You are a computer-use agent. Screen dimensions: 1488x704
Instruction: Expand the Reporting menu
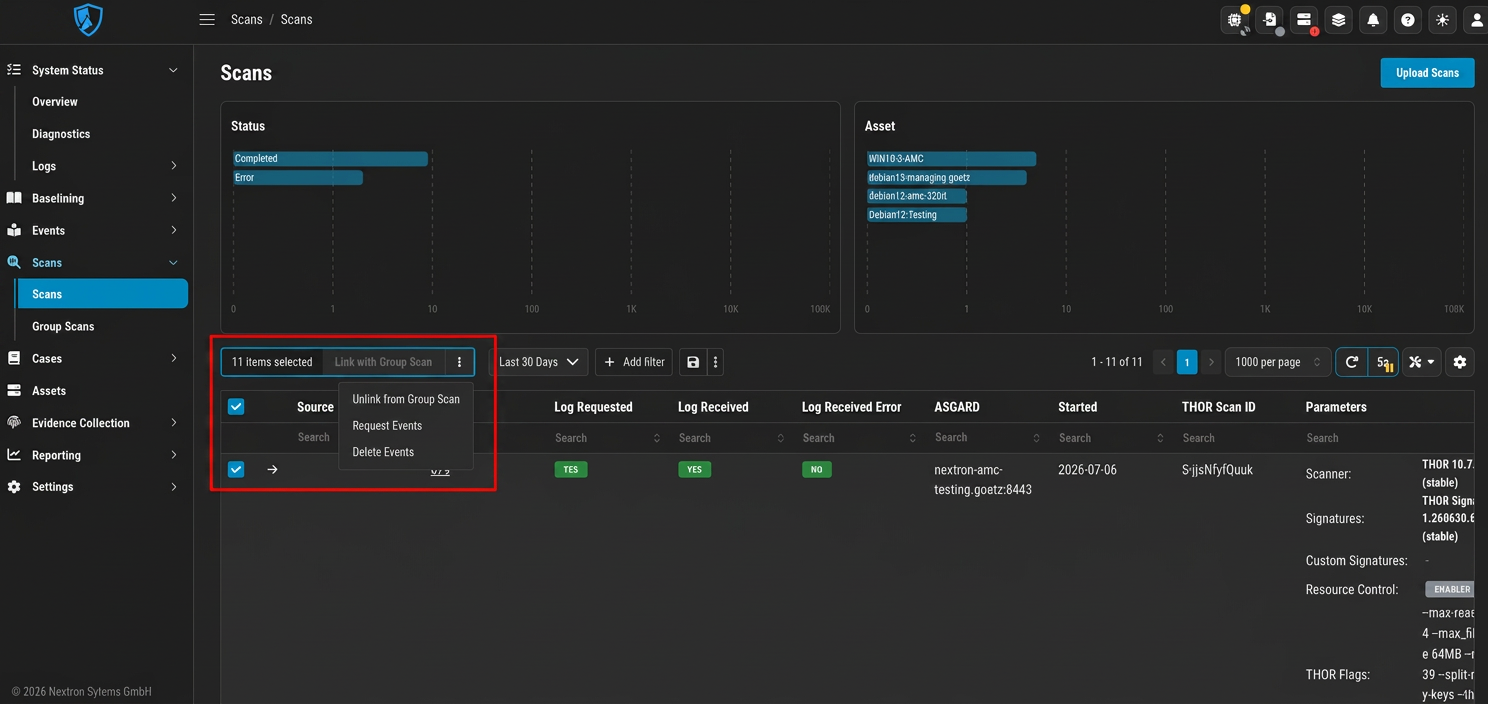click(173, 454)
